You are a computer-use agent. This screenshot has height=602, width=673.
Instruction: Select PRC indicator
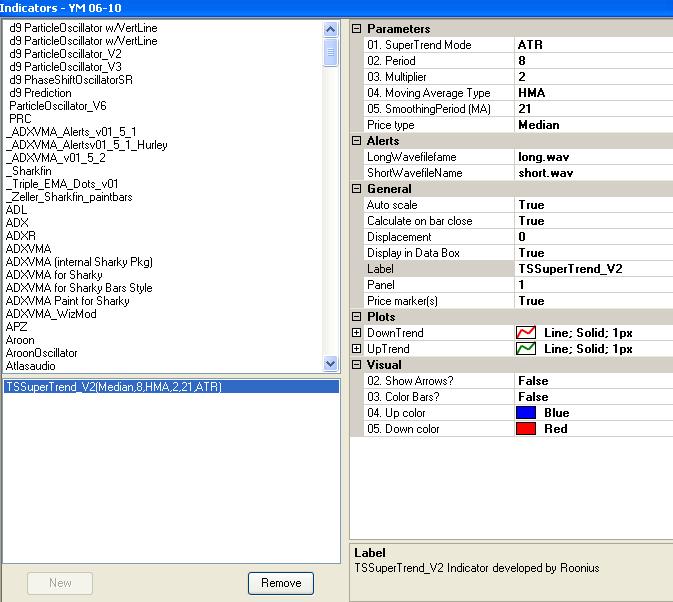point(20,119)
